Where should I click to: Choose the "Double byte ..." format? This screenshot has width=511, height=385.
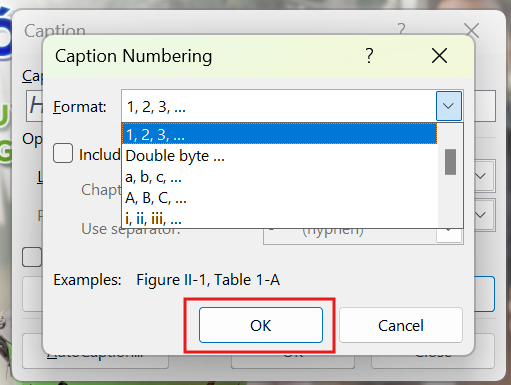coord(279,155)
